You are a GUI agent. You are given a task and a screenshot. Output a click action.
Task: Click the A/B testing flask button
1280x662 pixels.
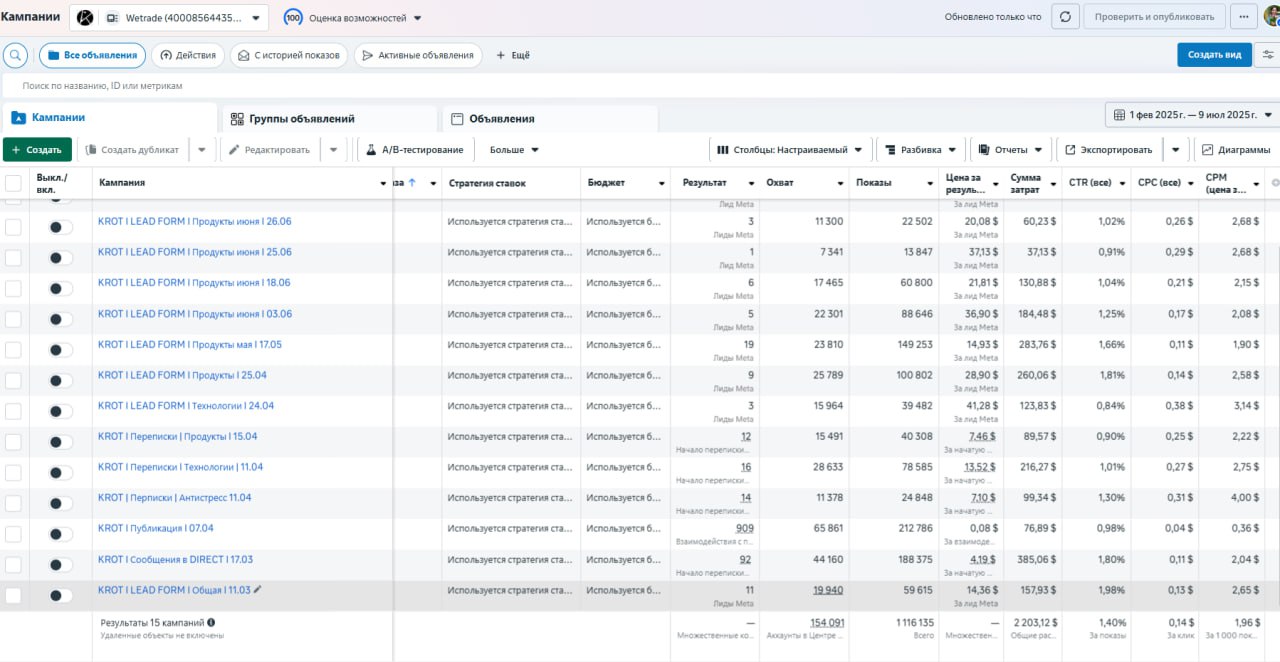click(x=414, y=150)
